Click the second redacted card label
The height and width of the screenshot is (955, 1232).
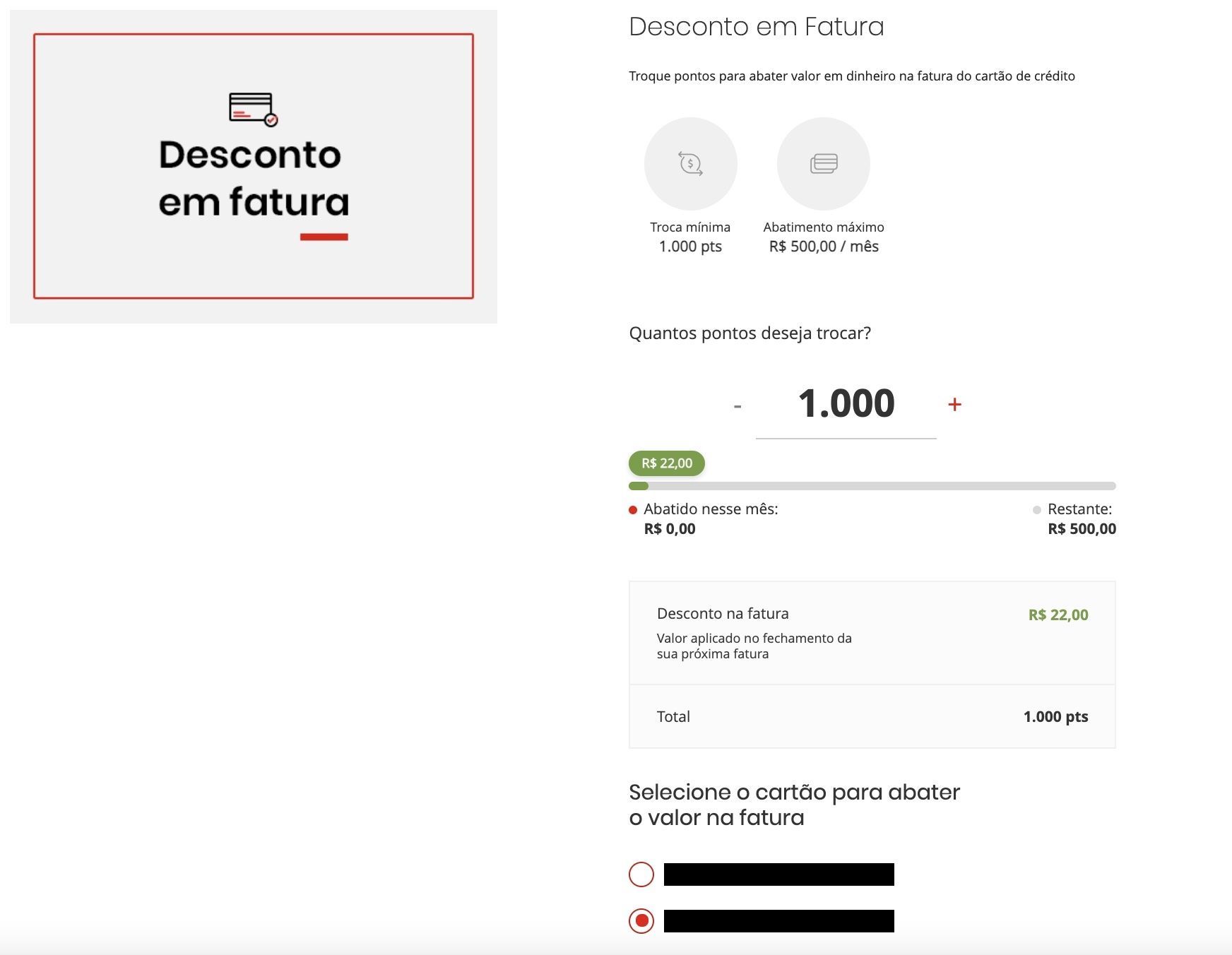coord(779,921)
